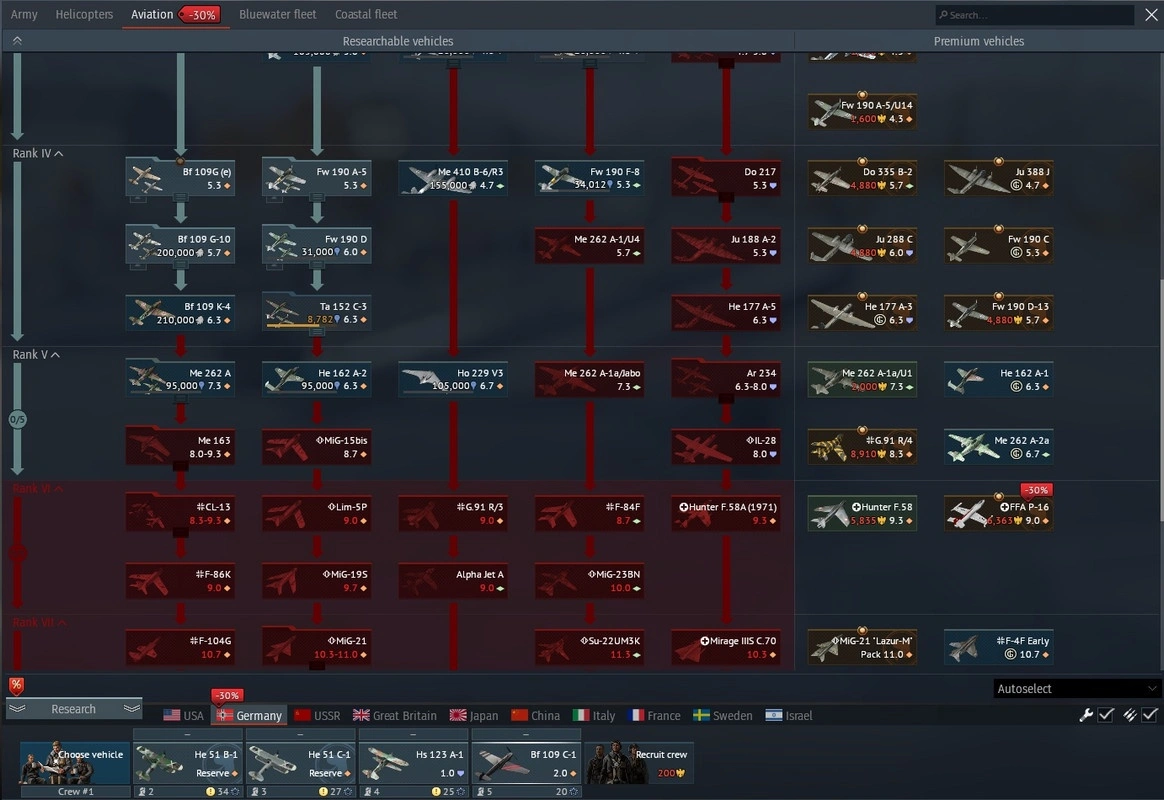Collapse the Rank V section
This screenshot has width=1164, height=800.
tap(56, 355)
